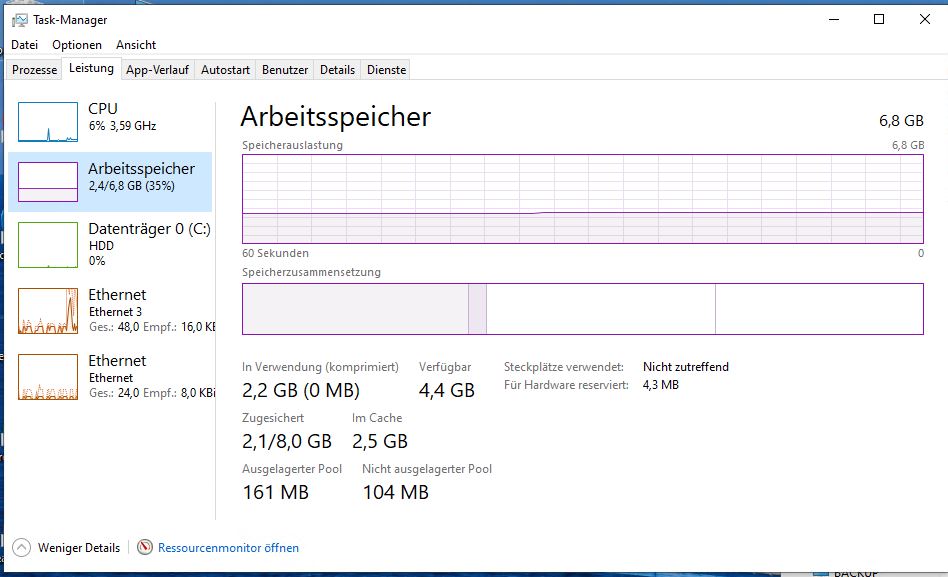
Task: Switch to the Autostart tab
Action: pyautogui.click(x=225, y=70)
